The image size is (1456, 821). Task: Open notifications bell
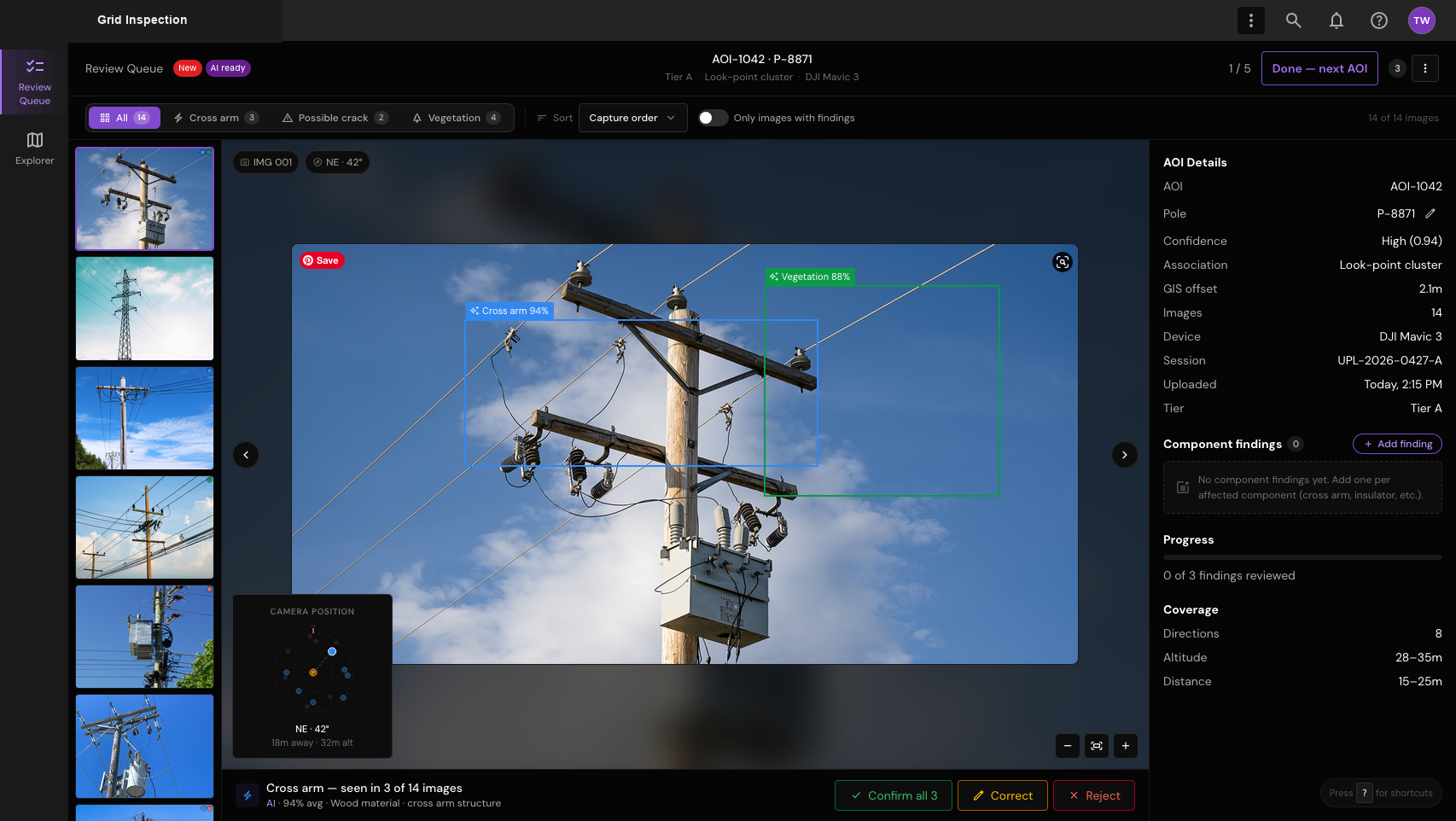tap(1336, 20)
